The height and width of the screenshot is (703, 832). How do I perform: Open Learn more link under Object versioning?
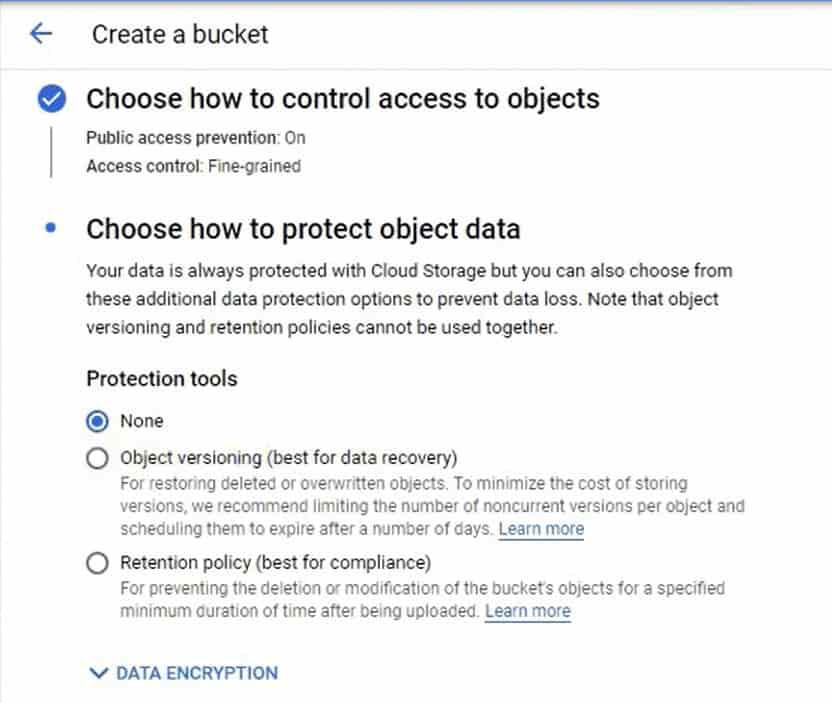[541, 529]
